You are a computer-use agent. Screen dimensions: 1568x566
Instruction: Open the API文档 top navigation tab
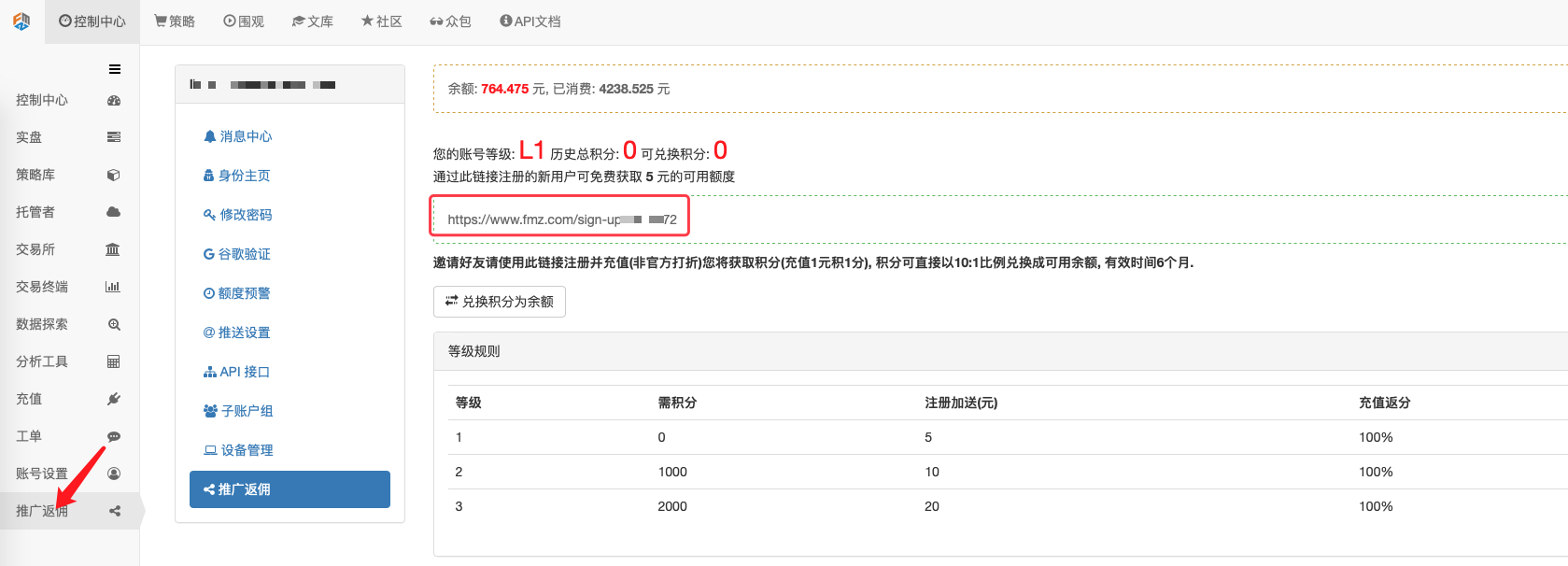530,21
